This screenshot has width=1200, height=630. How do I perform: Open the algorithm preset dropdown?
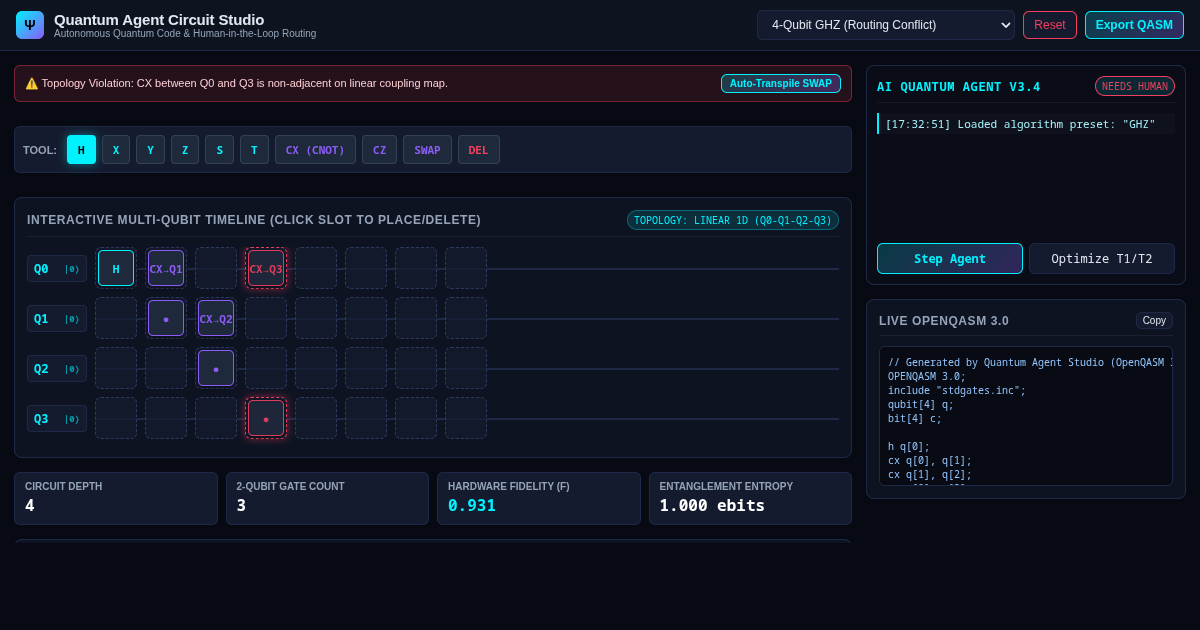click(x=886, y=25)
